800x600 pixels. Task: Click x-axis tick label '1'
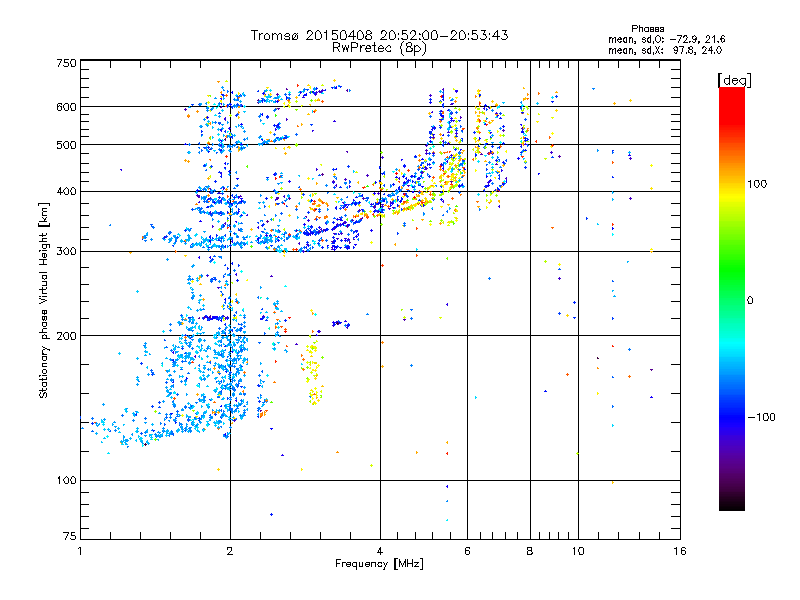pyautogui.click(x=80, y=551)
